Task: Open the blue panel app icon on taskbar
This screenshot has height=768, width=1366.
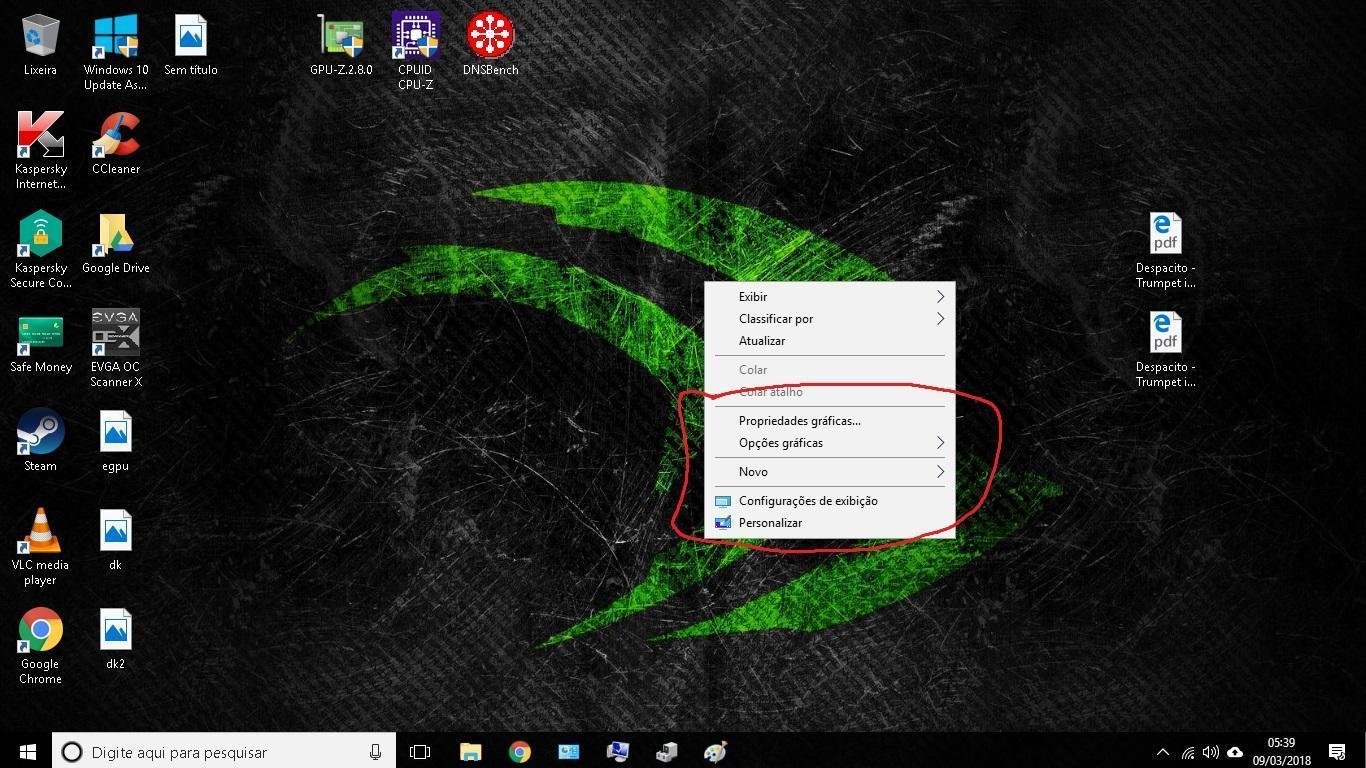Action: [x=568, y=752]
